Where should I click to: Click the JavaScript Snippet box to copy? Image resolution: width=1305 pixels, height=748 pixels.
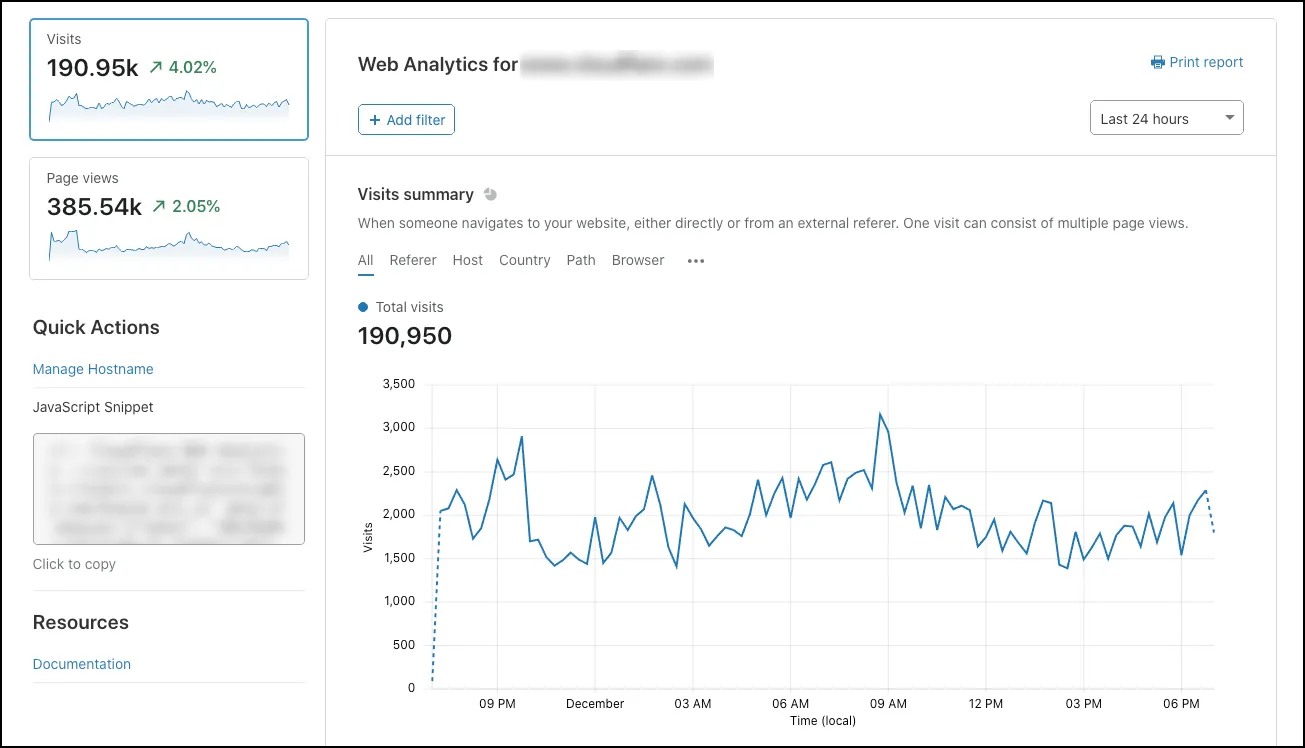[168, 488]
